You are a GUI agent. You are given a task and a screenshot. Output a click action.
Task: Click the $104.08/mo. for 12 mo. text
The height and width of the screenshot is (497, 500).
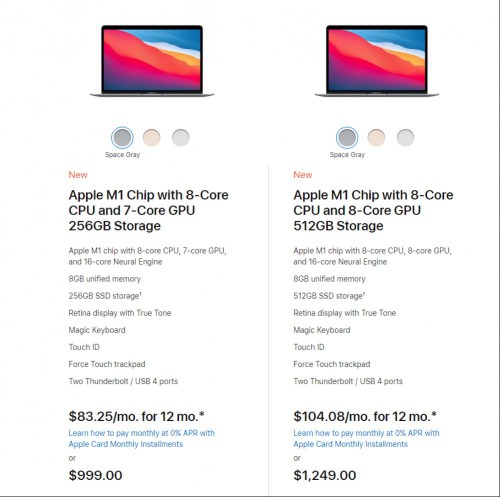365,416
